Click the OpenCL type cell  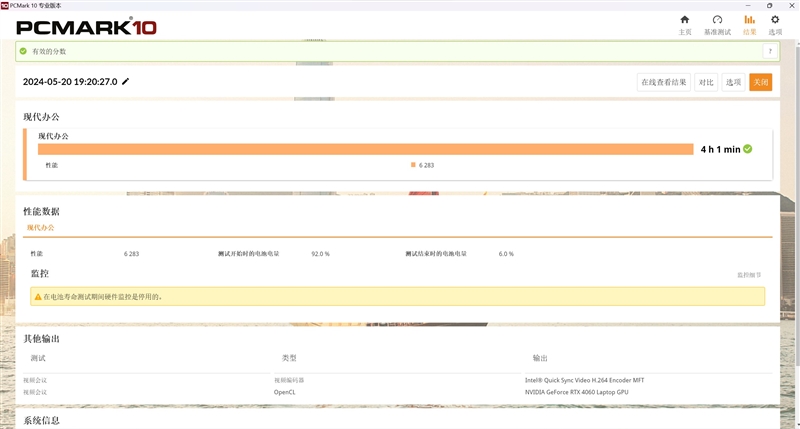click(x=285, y=392)
